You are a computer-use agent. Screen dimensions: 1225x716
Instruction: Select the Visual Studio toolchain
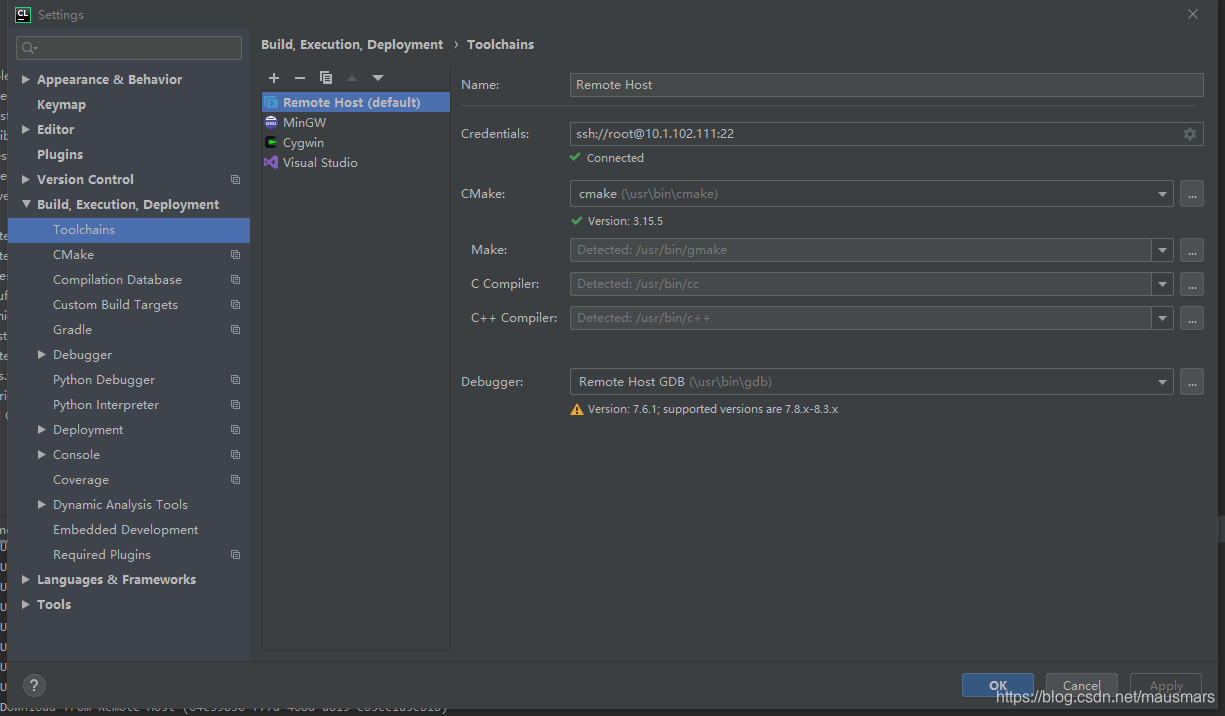coord(356,162)
